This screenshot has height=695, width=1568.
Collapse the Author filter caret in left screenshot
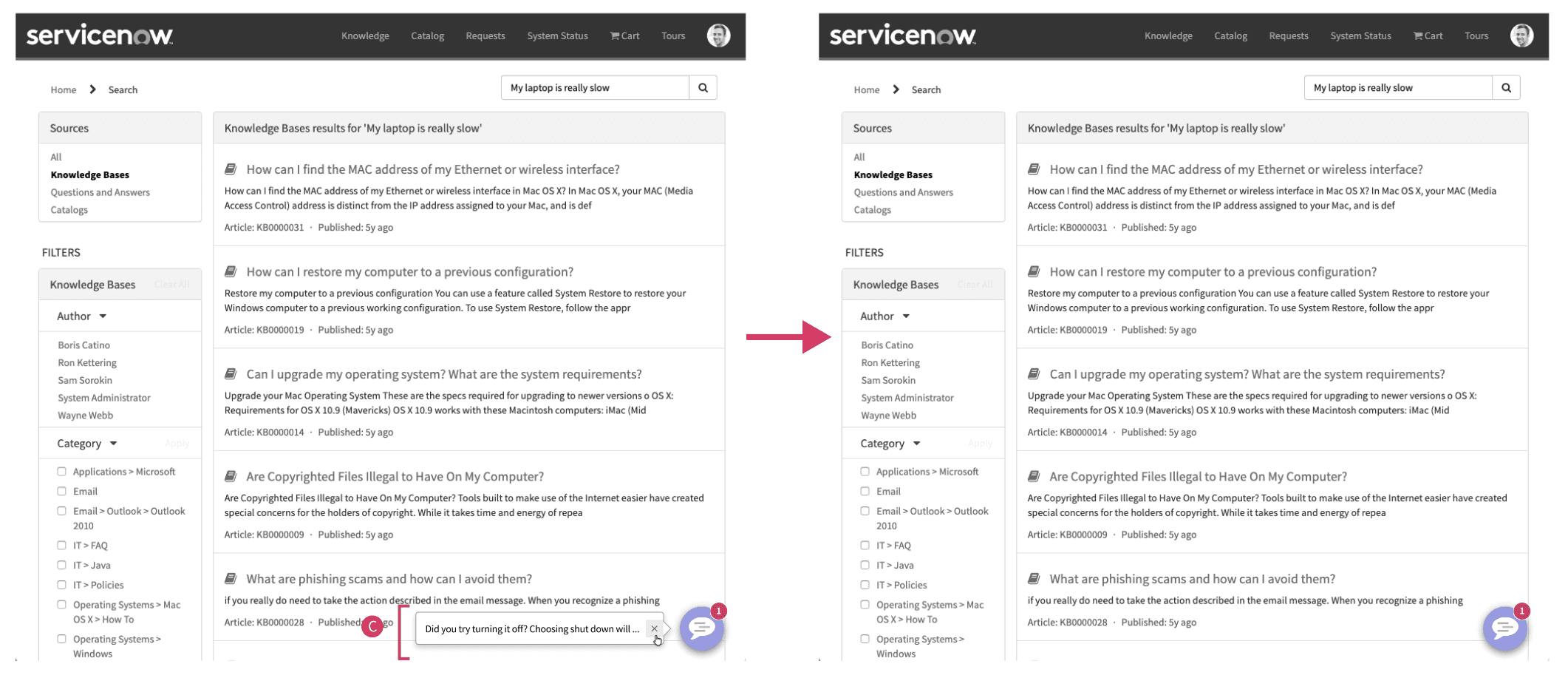pos(103,316)
